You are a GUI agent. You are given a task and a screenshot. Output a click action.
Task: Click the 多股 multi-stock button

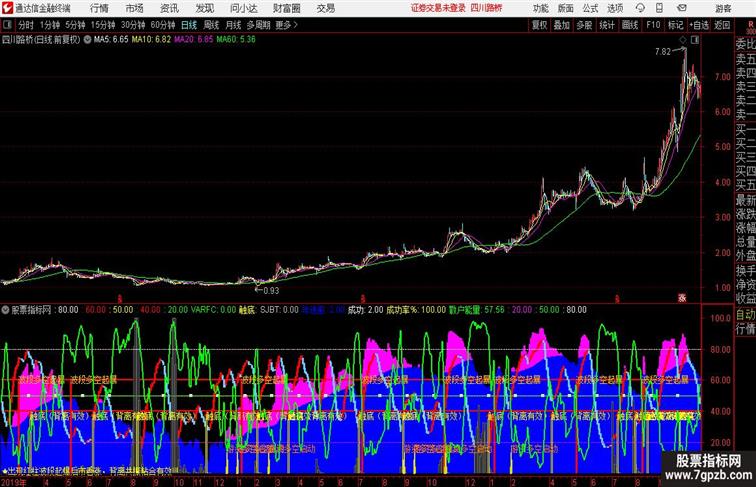(x=584, y=25)
